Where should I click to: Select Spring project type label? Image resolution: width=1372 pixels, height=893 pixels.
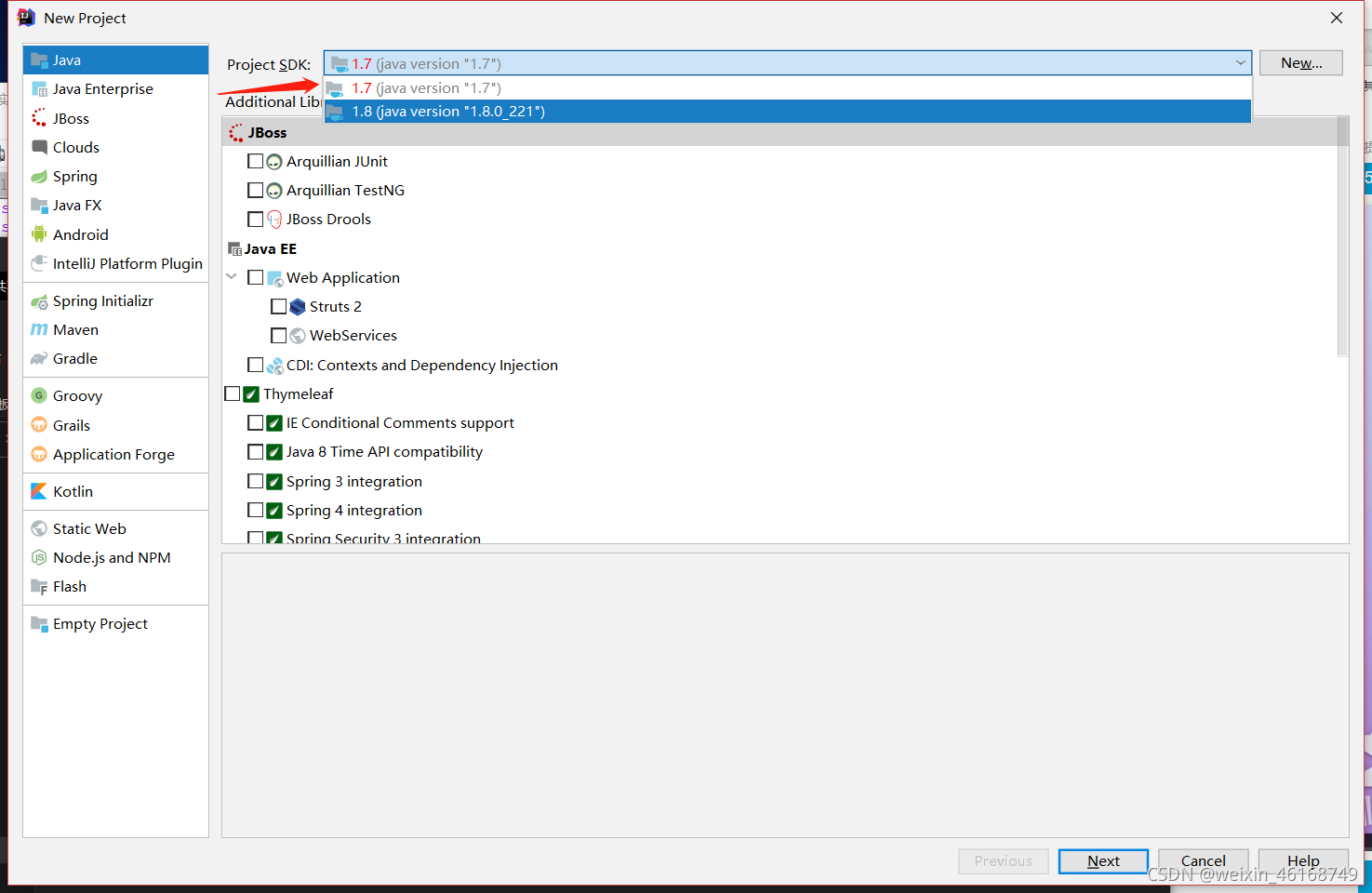tap(75, 177)
